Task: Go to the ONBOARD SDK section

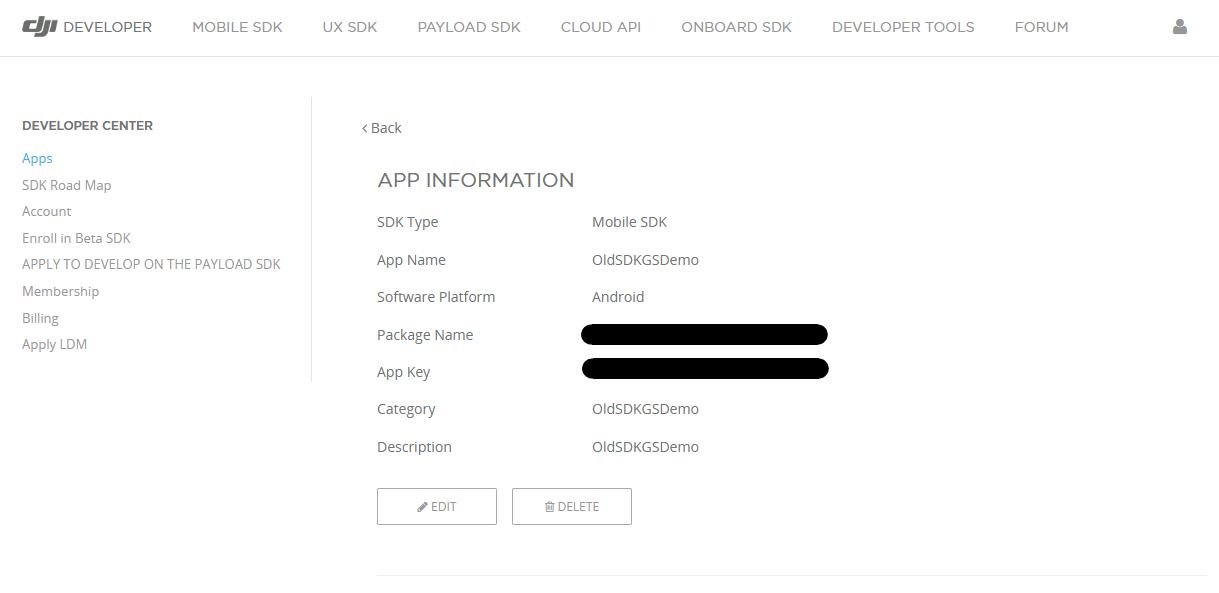Action: [736, 27]
